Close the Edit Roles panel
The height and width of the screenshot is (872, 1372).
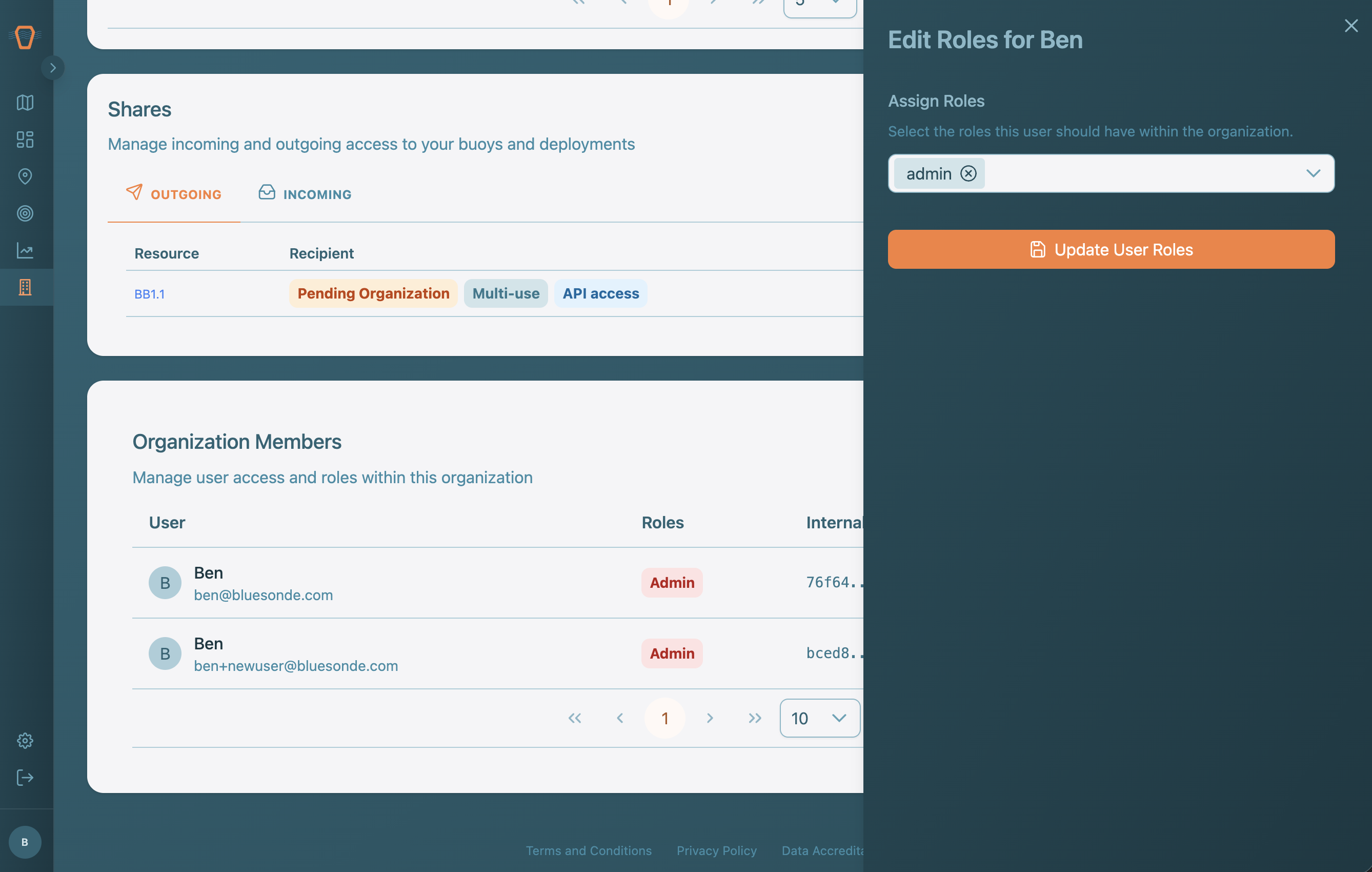pos(1351,26)
